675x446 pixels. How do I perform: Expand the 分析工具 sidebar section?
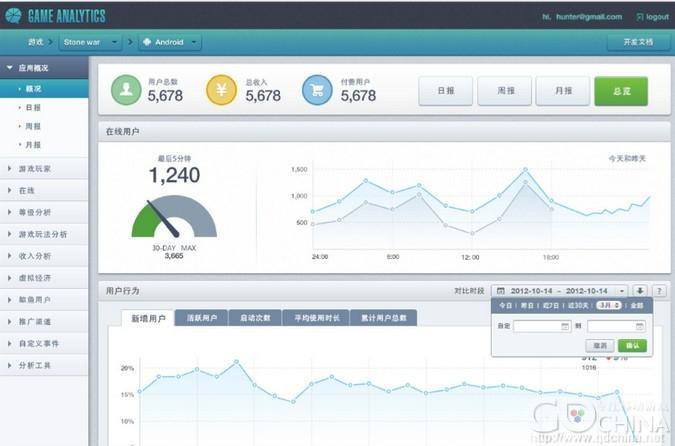coord(44,365)
